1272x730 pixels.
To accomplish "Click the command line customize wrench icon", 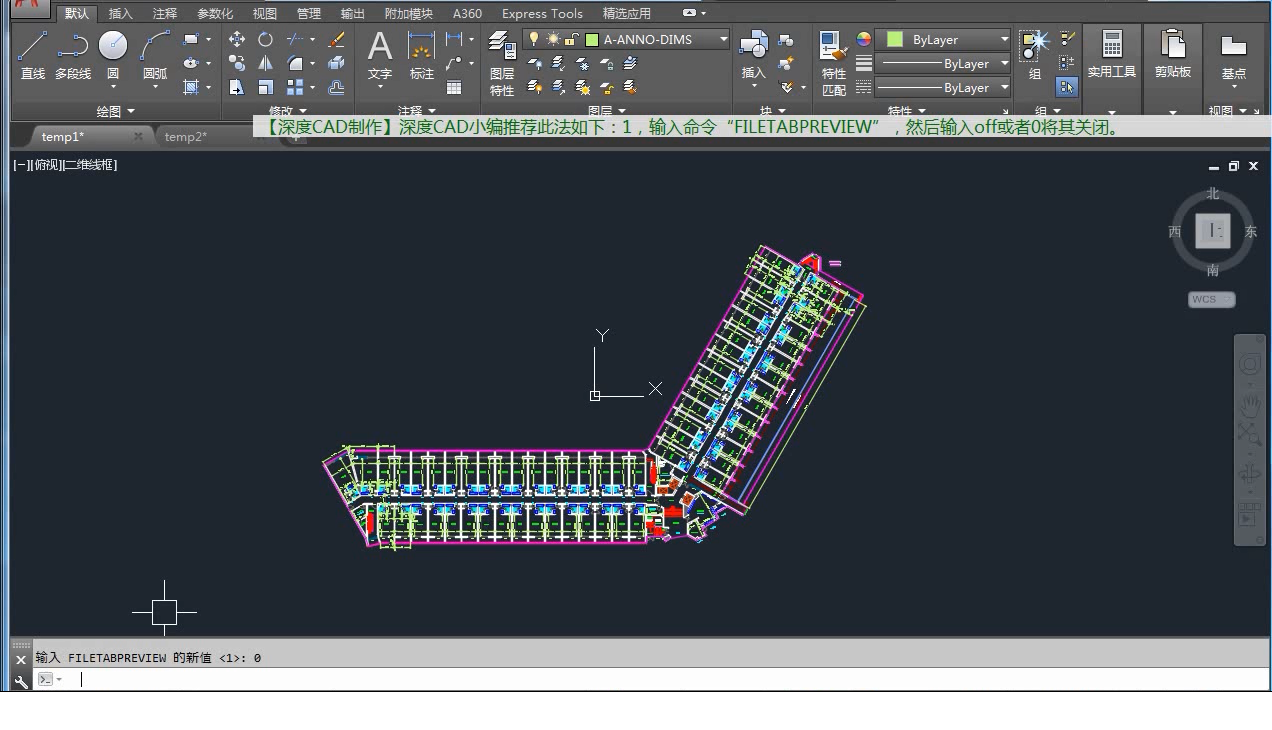I will [22, 681].
